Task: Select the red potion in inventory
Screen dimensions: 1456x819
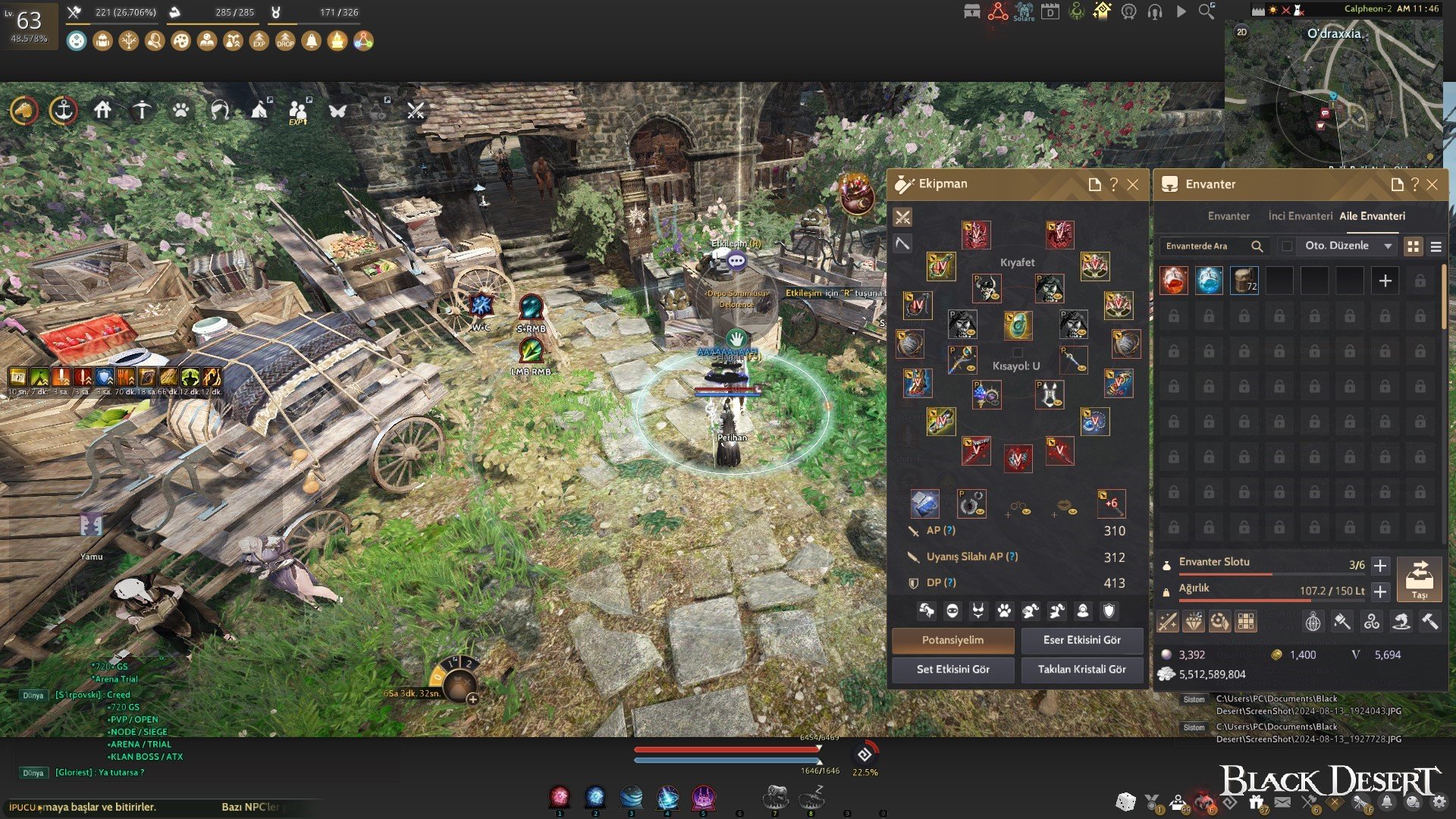Action: (1173, 281)
